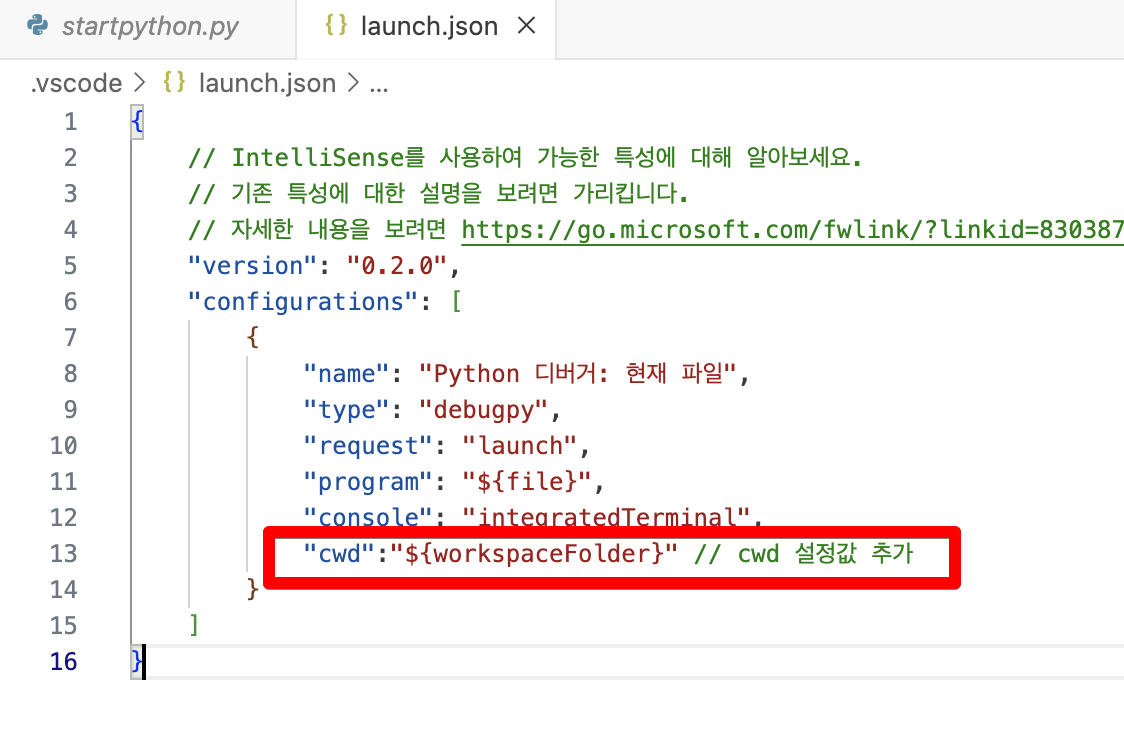
Task: Click the "debugpy" type value
Action: (x=483, y=409)
